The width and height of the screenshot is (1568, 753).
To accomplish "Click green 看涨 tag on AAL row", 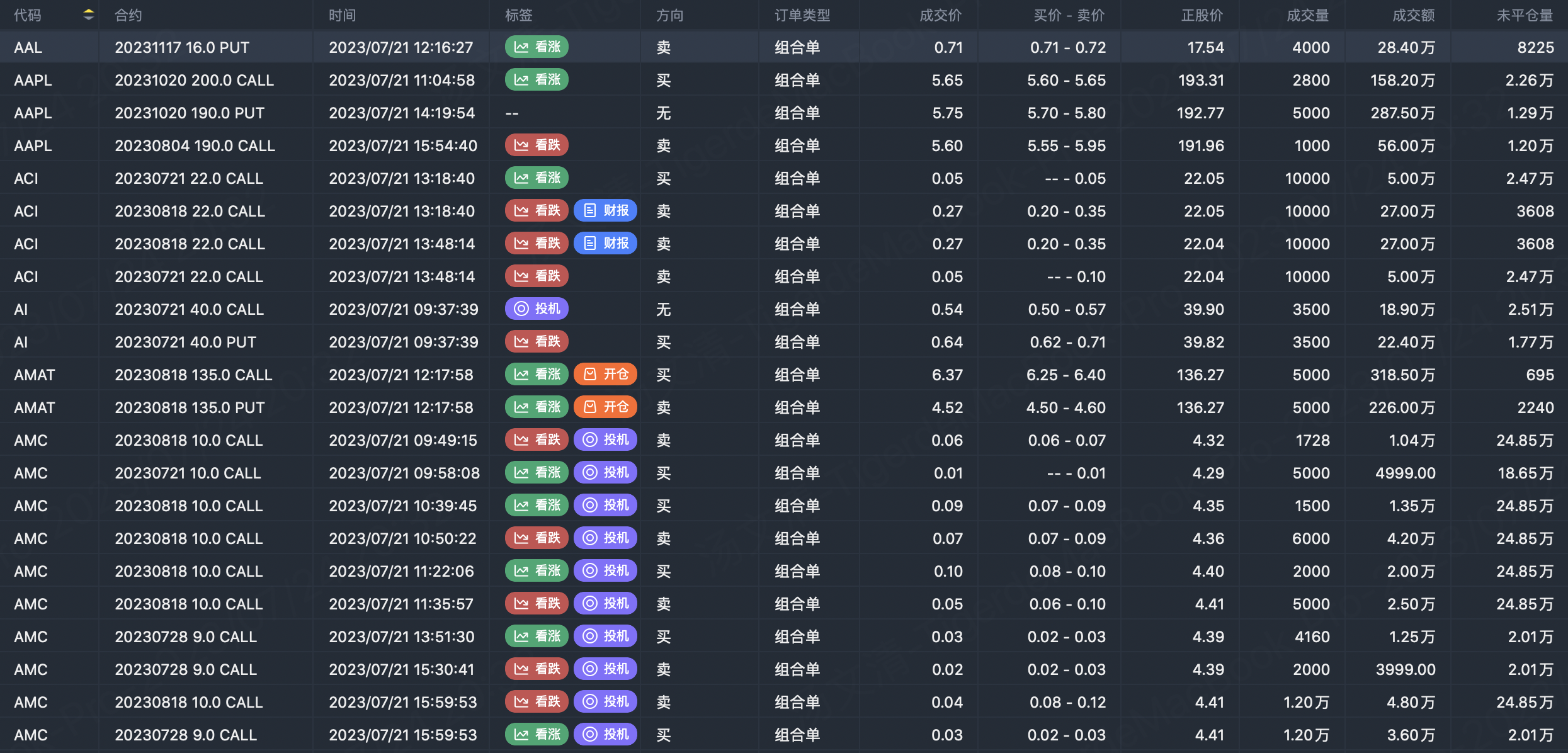I will [x=537, y=47].
